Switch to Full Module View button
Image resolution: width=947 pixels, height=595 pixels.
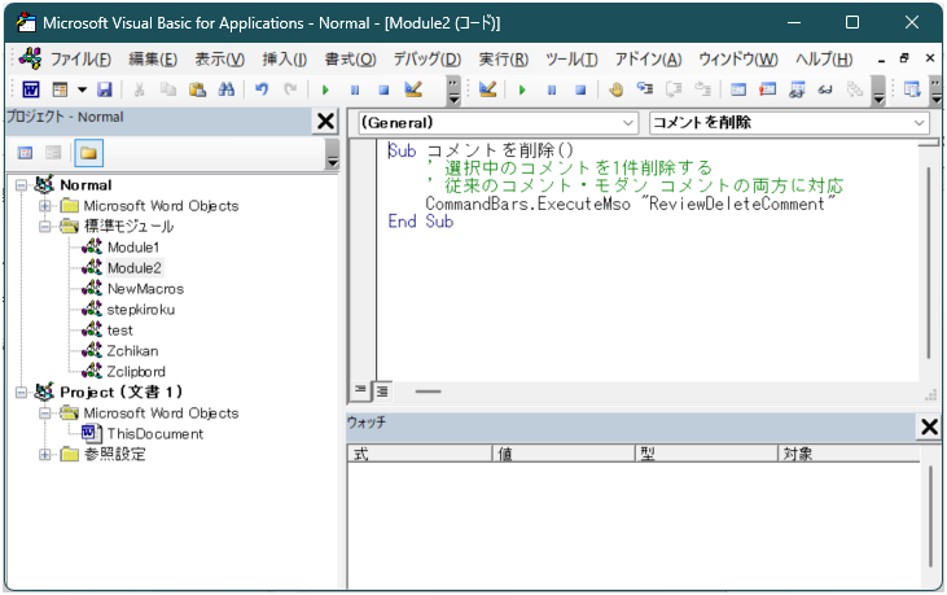[x=382, y=391]
